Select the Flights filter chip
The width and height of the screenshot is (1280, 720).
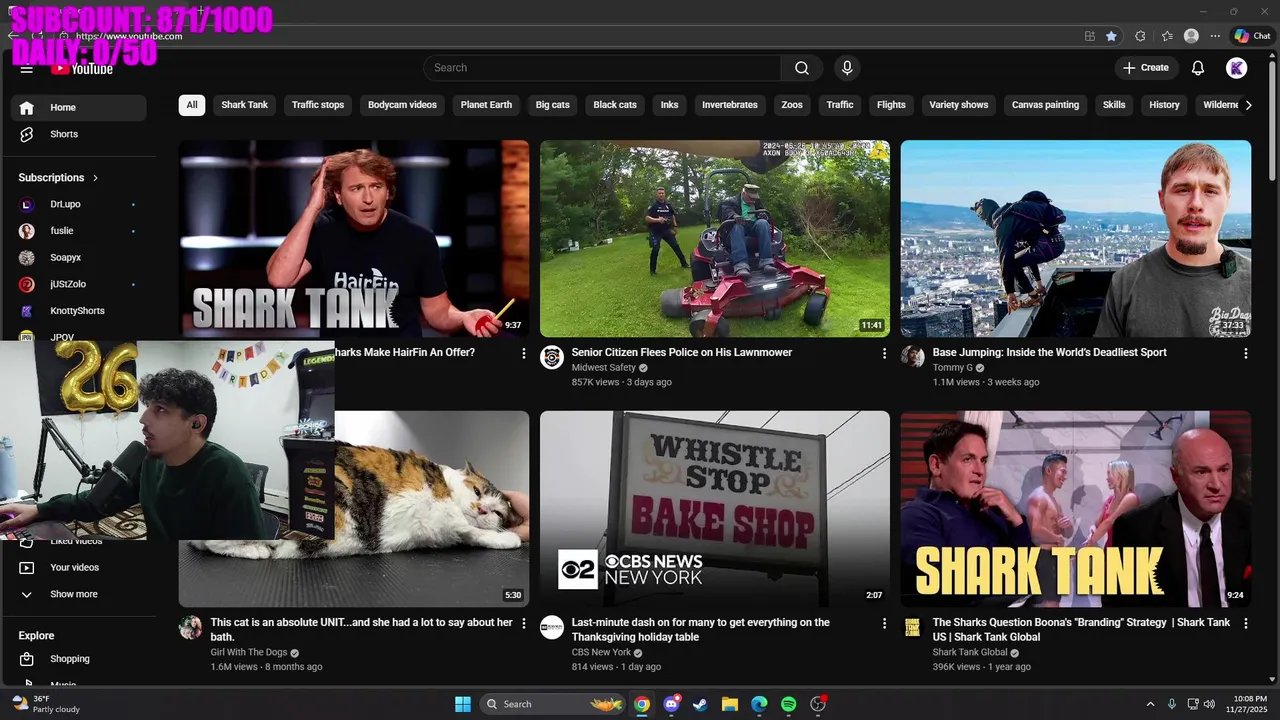891,105
